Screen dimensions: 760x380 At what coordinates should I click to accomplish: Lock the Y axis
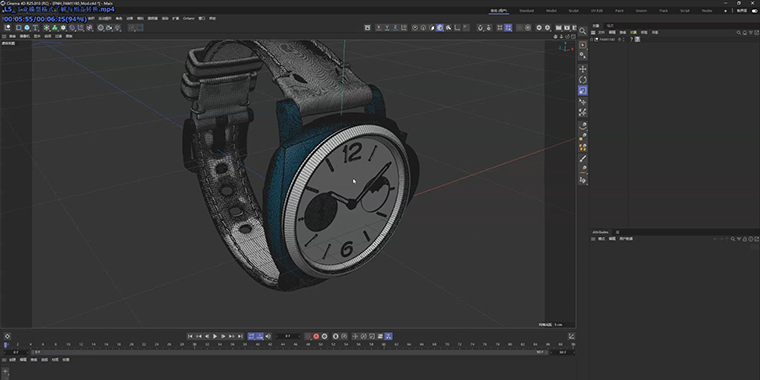pyautogui.click(x=387, y=28)
